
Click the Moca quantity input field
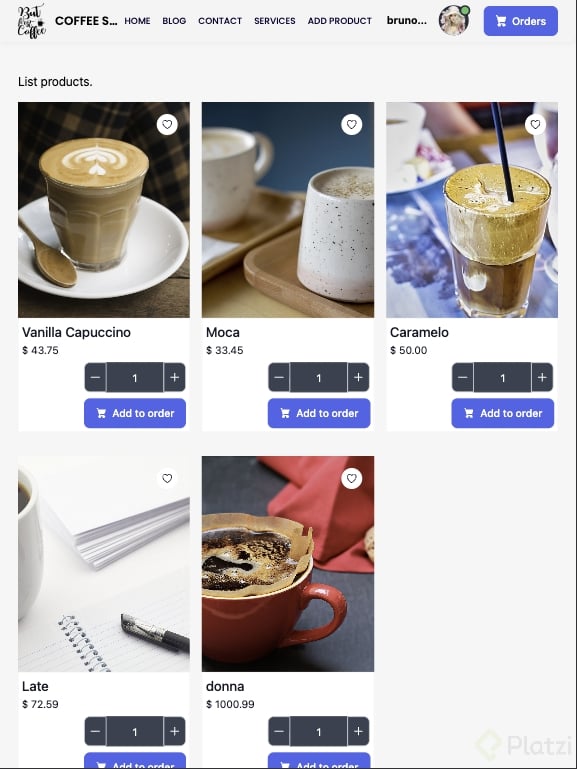(319, 377)
